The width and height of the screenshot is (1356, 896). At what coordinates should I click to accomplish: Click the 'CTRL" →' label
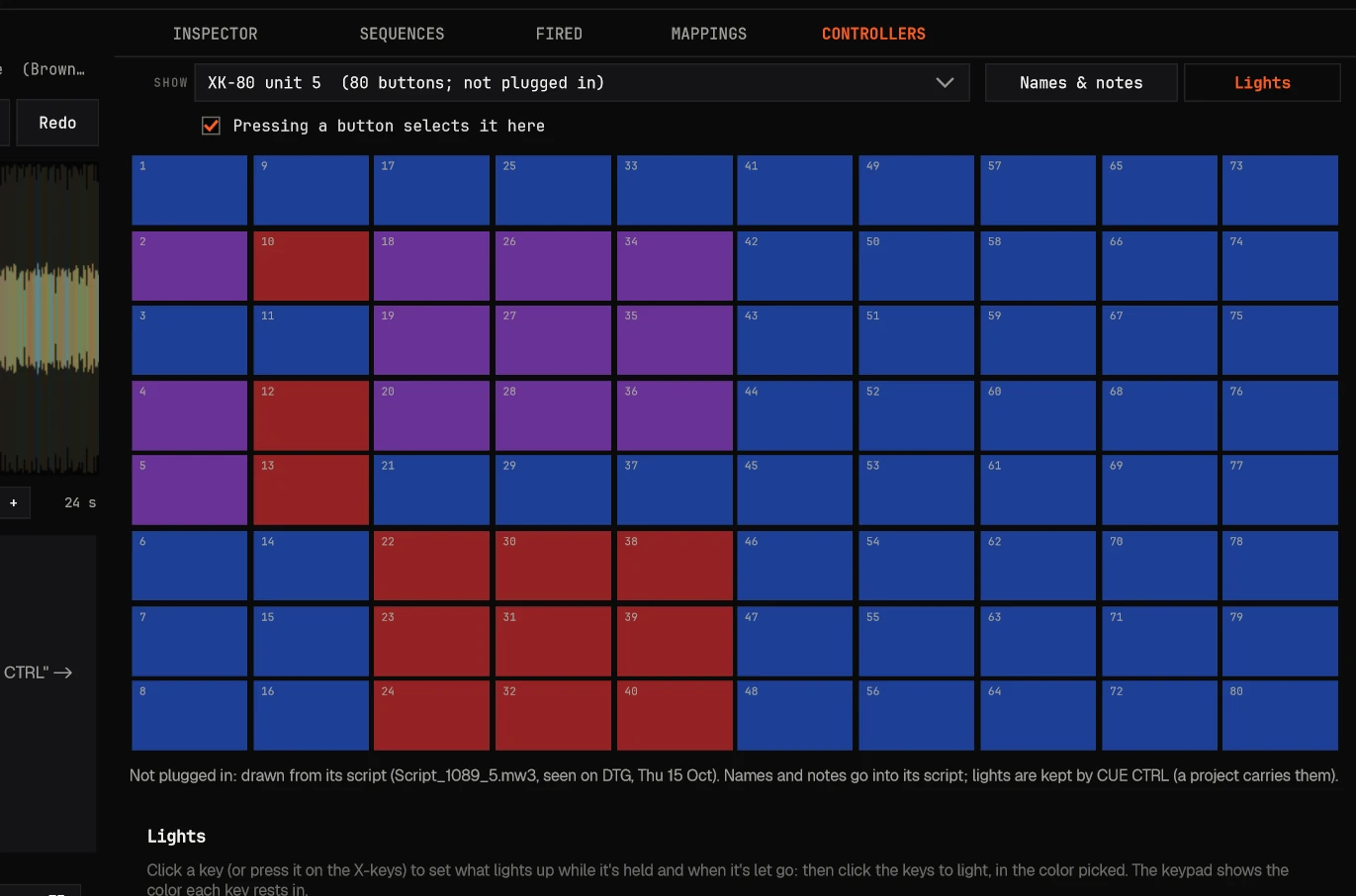tap(38, 672)
